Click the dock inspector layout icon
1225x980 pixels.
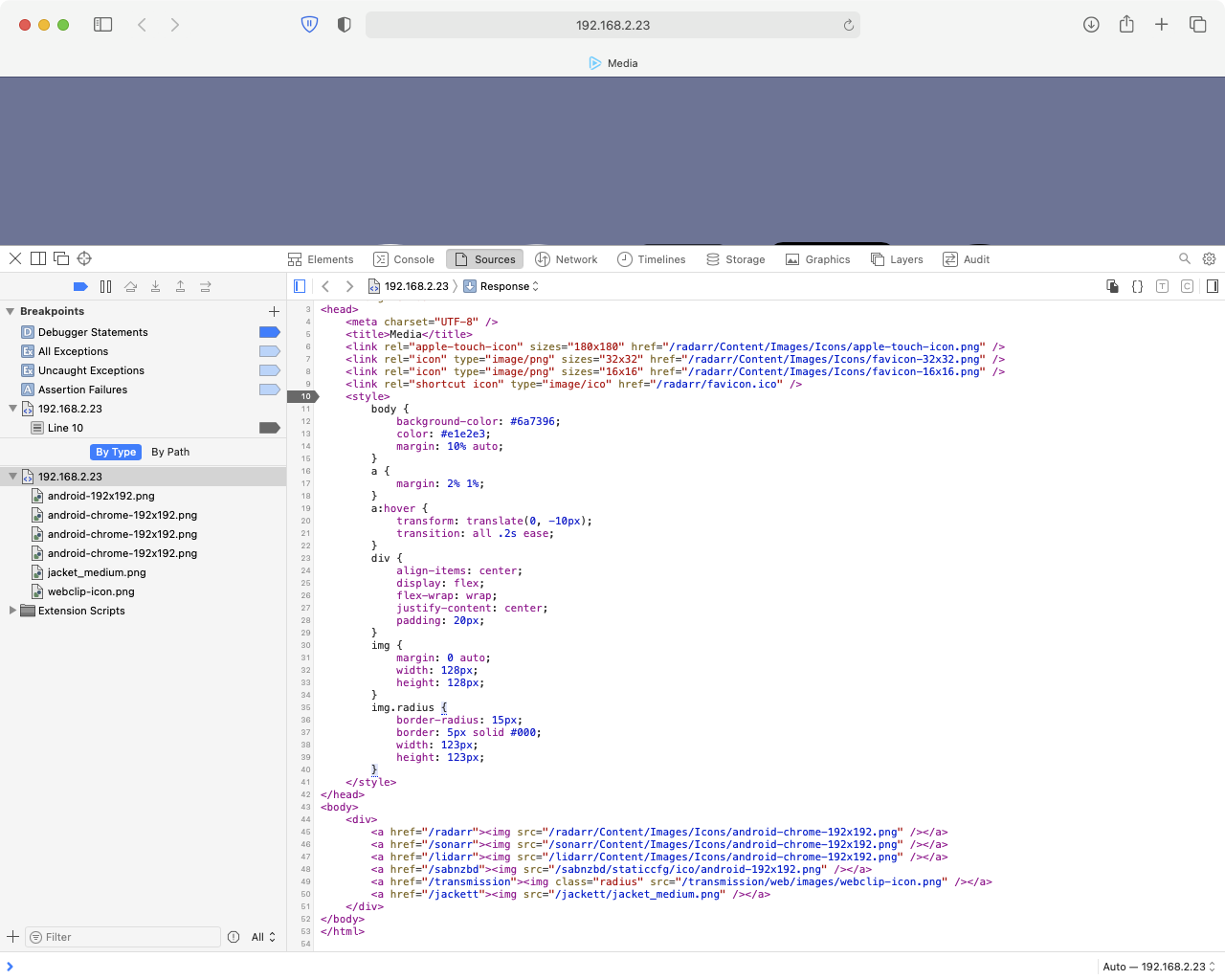click(x=38, y=258)
